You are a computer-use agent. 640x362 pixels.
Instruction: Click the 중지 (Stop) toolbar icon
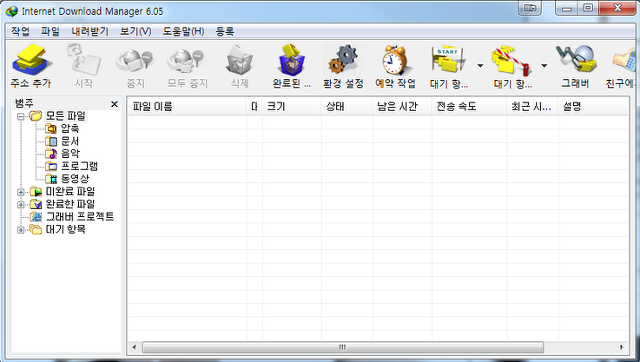pyautogui.click(x=135, y=61)
